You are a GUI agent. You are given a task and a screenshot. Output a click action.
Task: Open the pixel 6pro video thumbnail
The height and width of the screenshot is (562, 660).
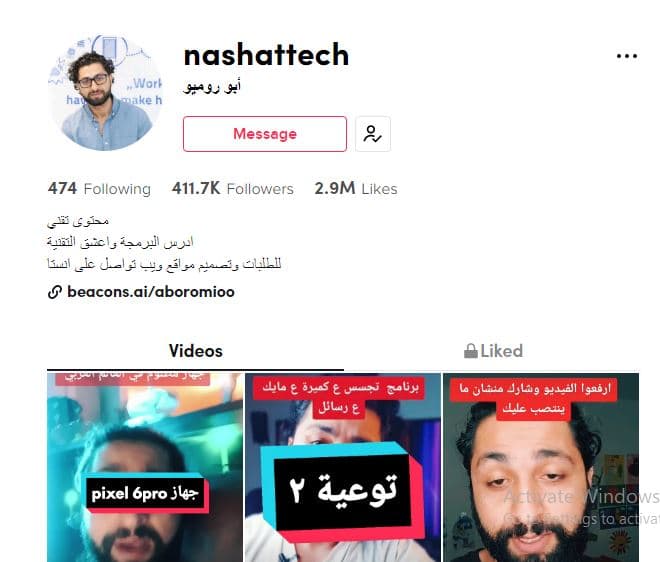coord(145,467)
